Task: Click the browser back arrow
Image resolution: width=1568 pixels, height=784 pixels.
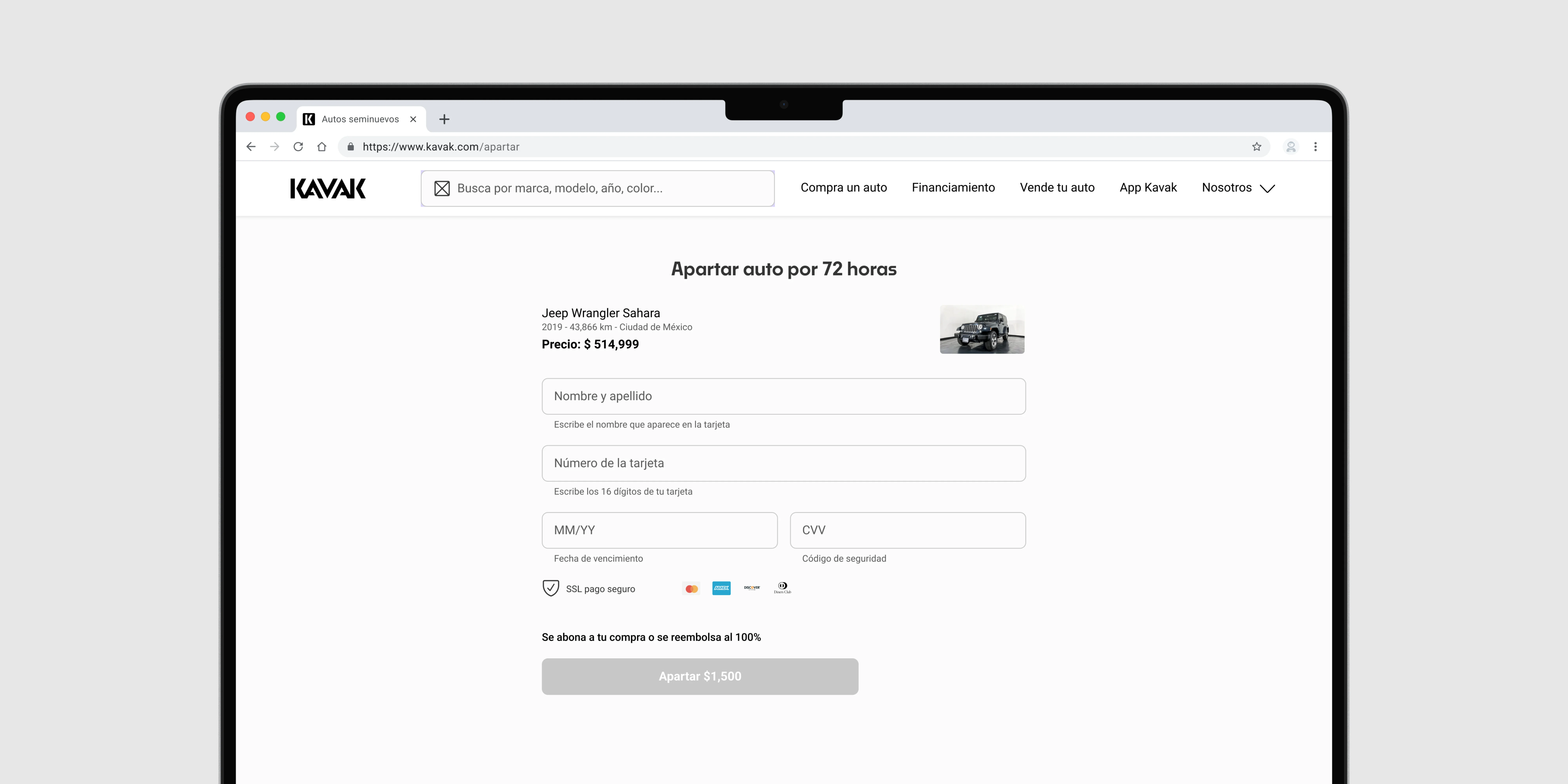Action: (x=251, y=147)
